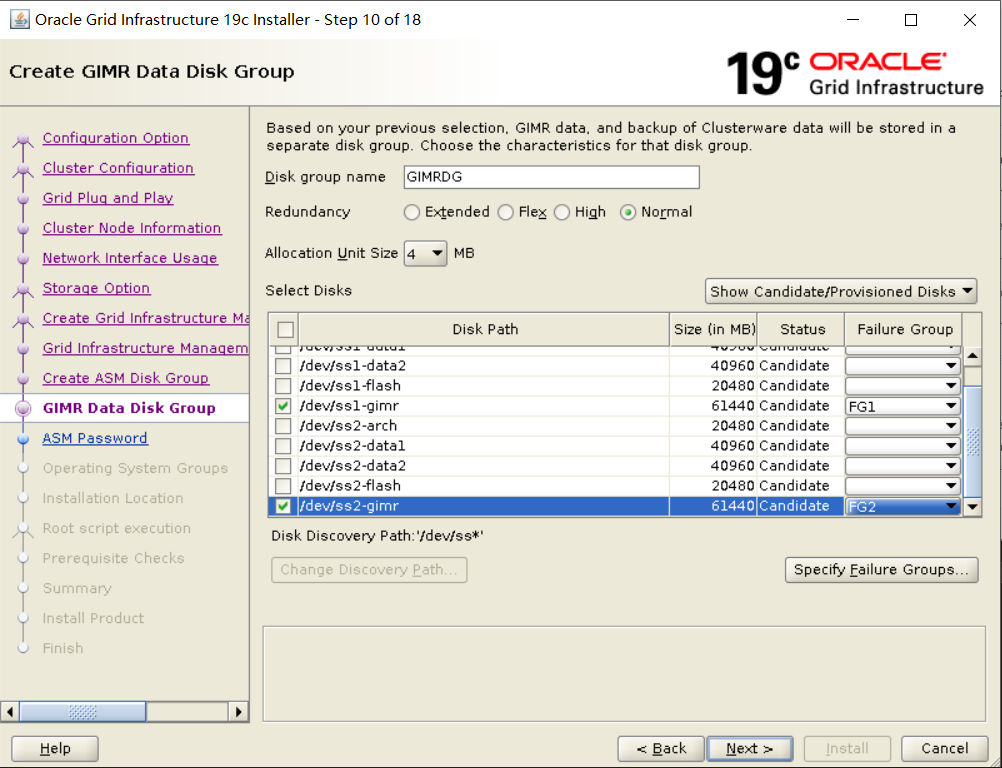The image size is (1002, 768).
Task: Click the Help button
Action: click(x=55, y=749)
